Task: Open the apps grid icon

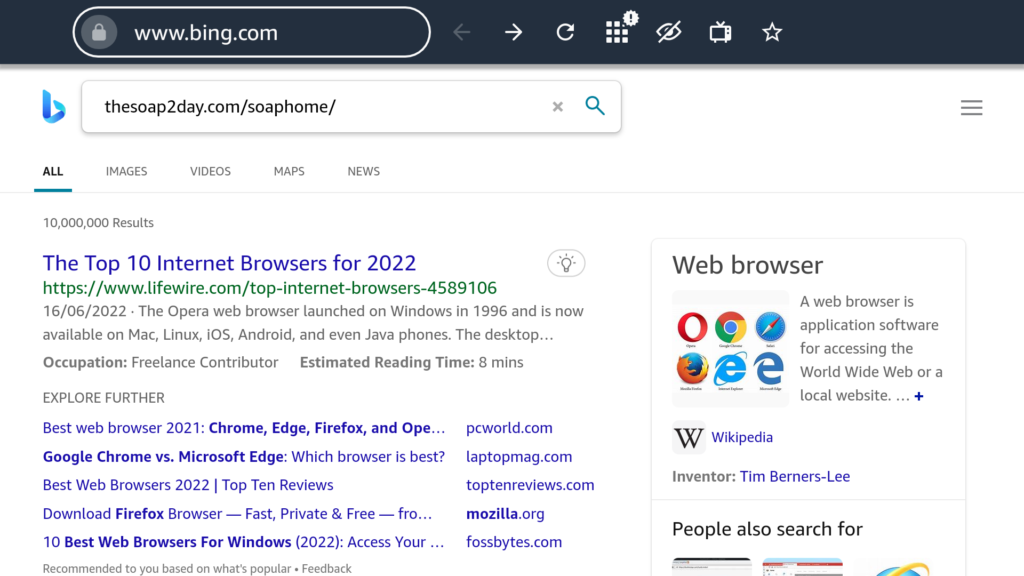Action: tap(617, 33)
